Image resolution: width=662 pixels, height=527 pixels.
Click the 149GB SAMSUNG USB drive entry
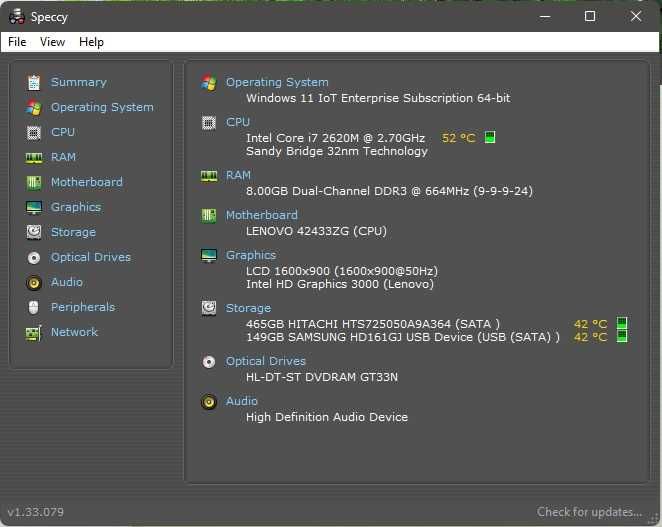click(x=403, y=337)
